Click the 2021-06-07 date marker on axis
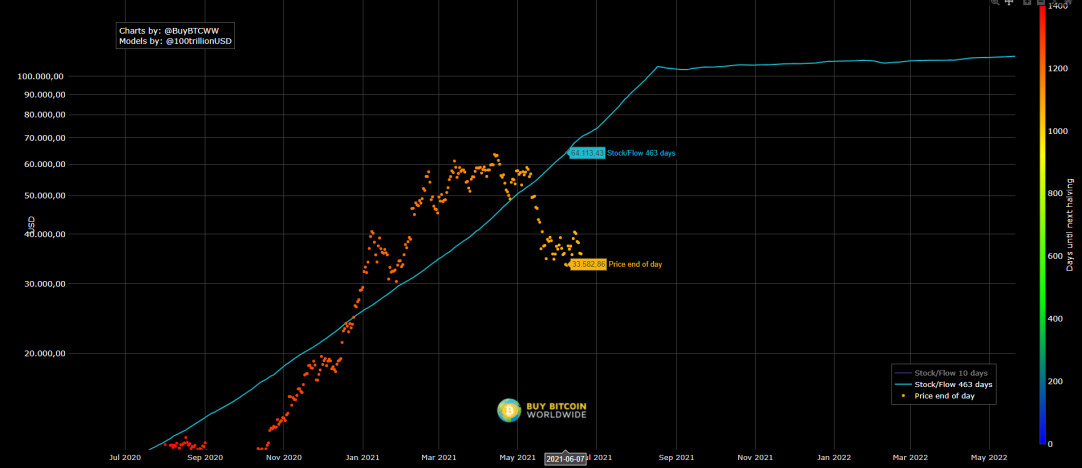The image size is (1082, 468). point(565,458)
